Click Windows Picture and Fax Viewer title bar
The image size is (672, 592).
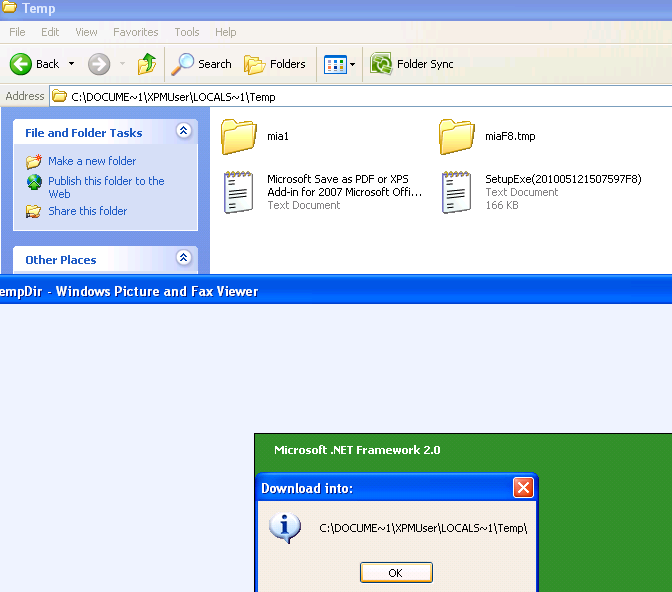coord(336,291)
